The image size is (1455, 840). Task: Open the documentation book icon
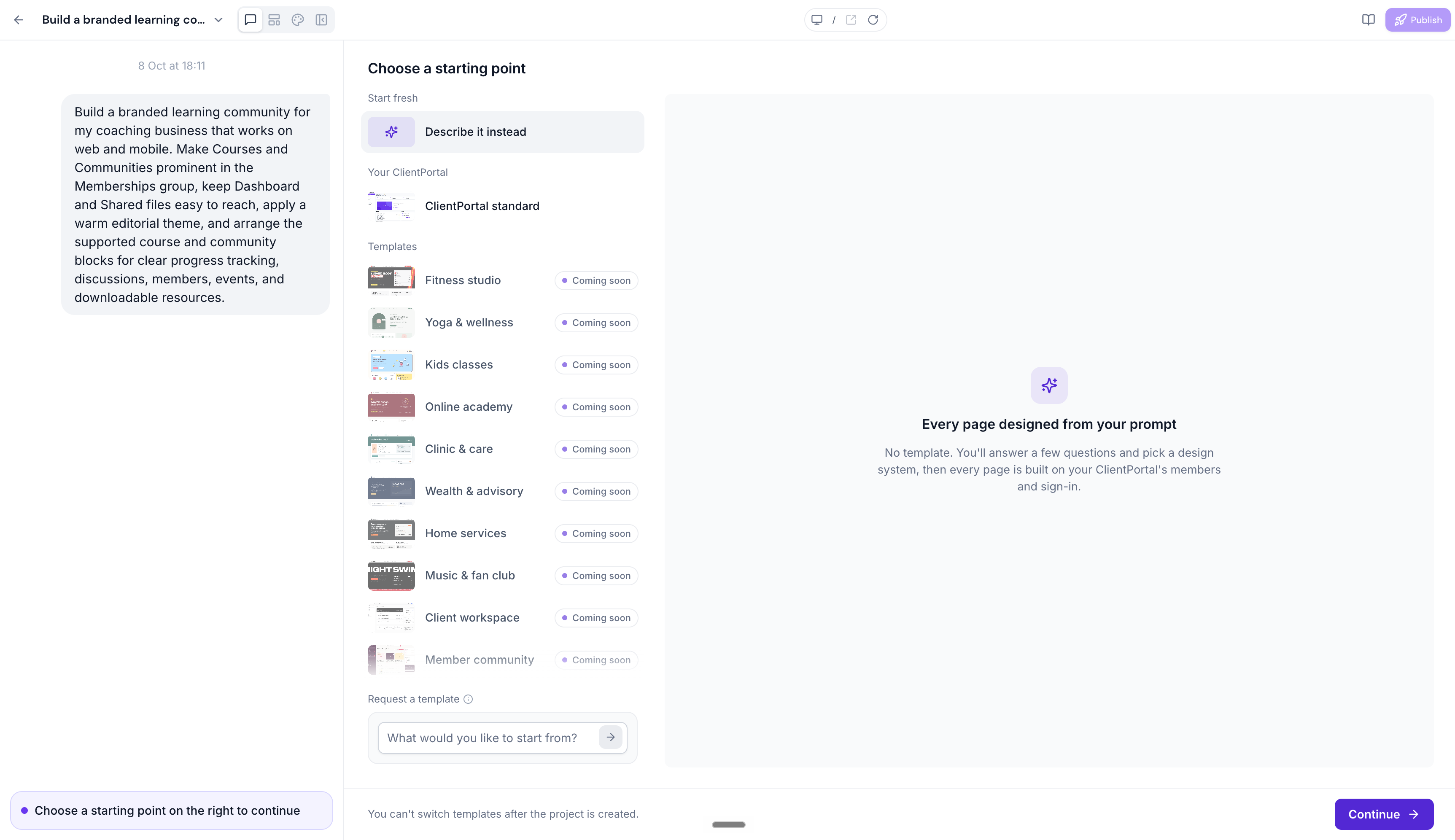pos(1368,20)
